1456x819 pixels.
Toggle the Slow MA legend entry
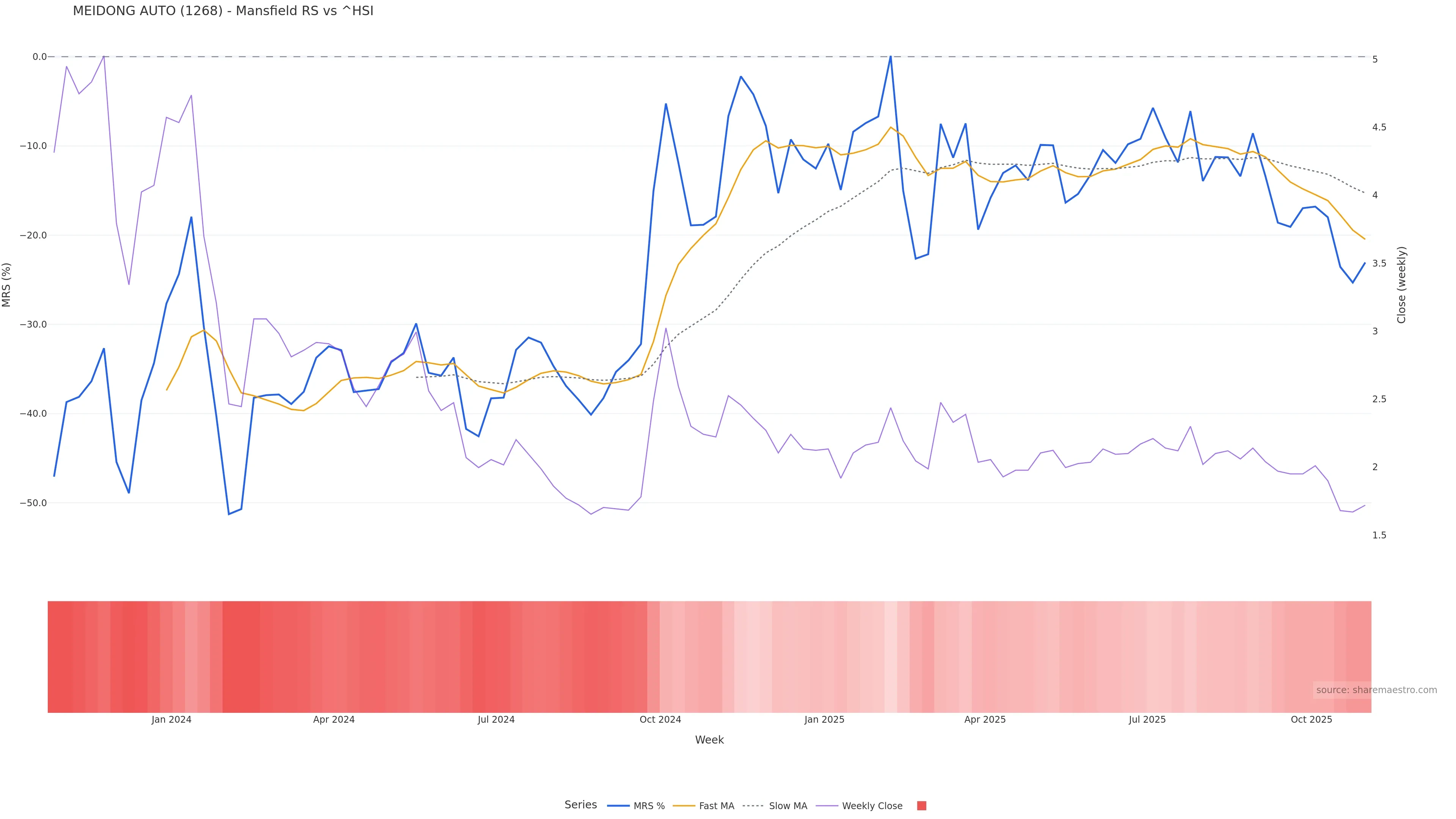tap(788, 806)
